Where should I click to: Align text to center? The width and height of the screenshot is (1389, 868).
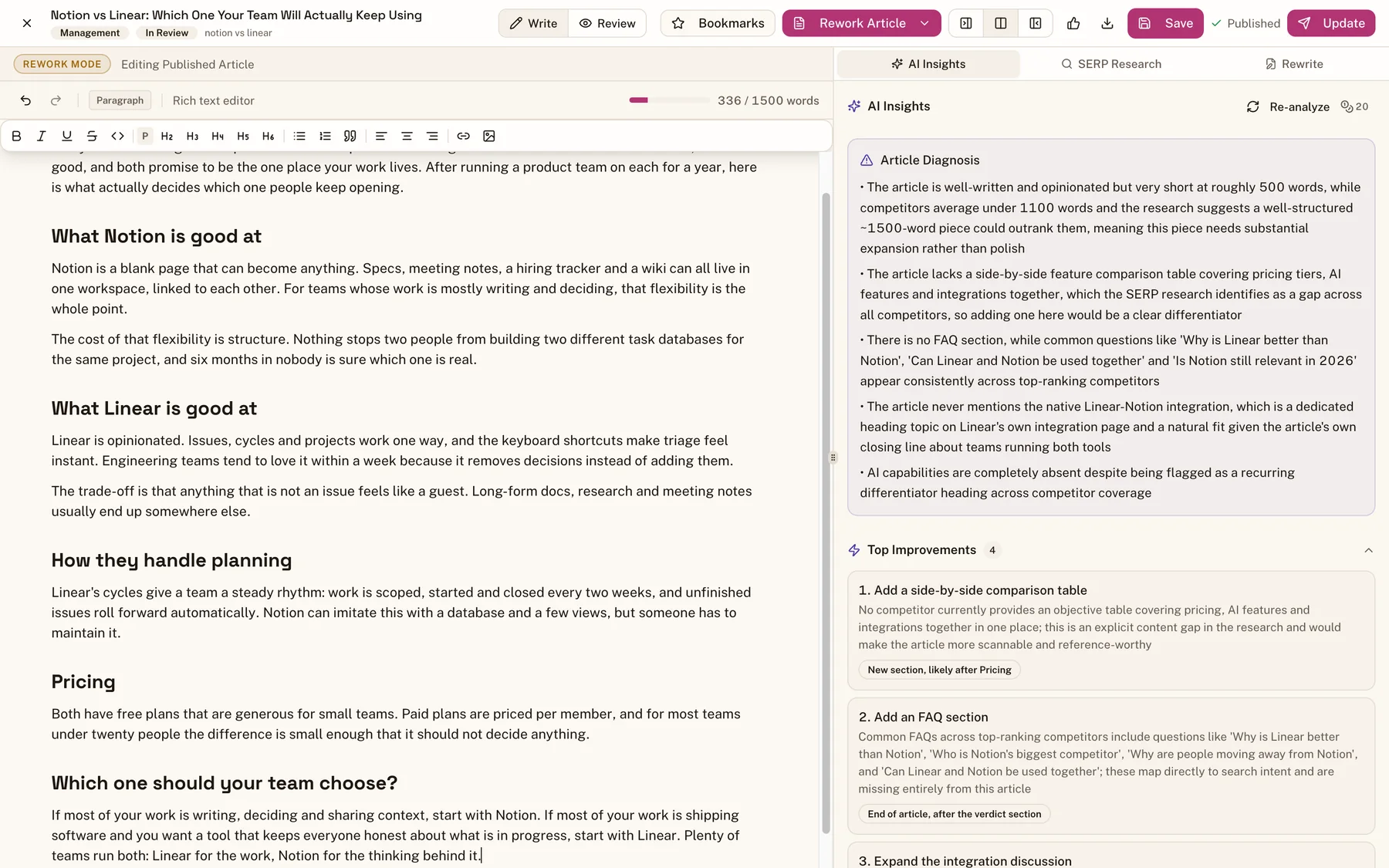click(x=407, y=136)
